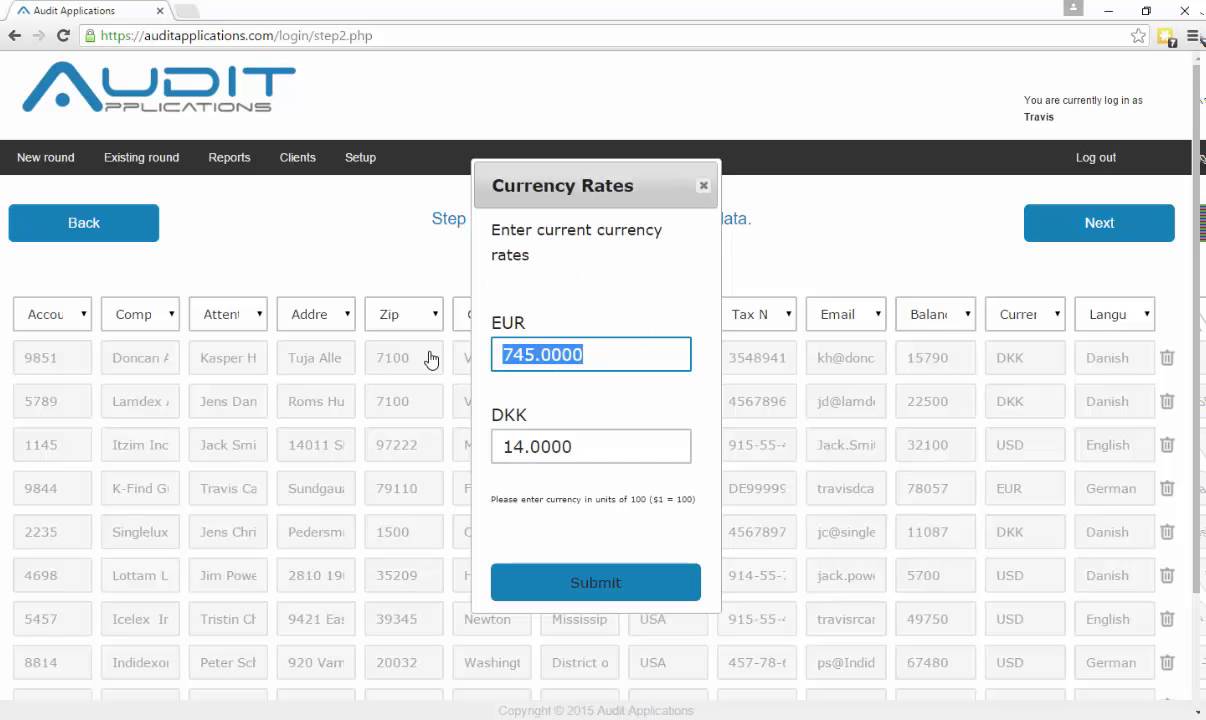The height and width of the screenshot is (720, 1206).
Task: Open the Existing round menu
Action: point(141,157)
